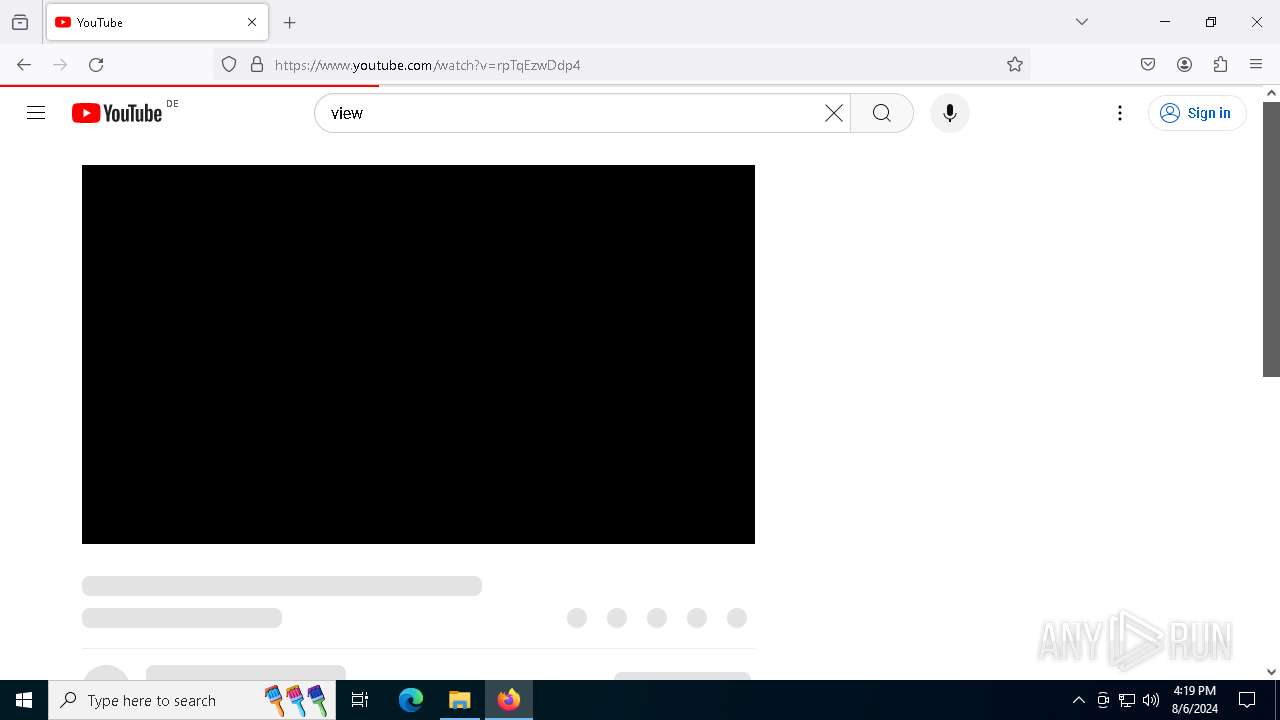Save the page to Pocket
Screen dimensions: 1280x720
(x=1148, y=65)
